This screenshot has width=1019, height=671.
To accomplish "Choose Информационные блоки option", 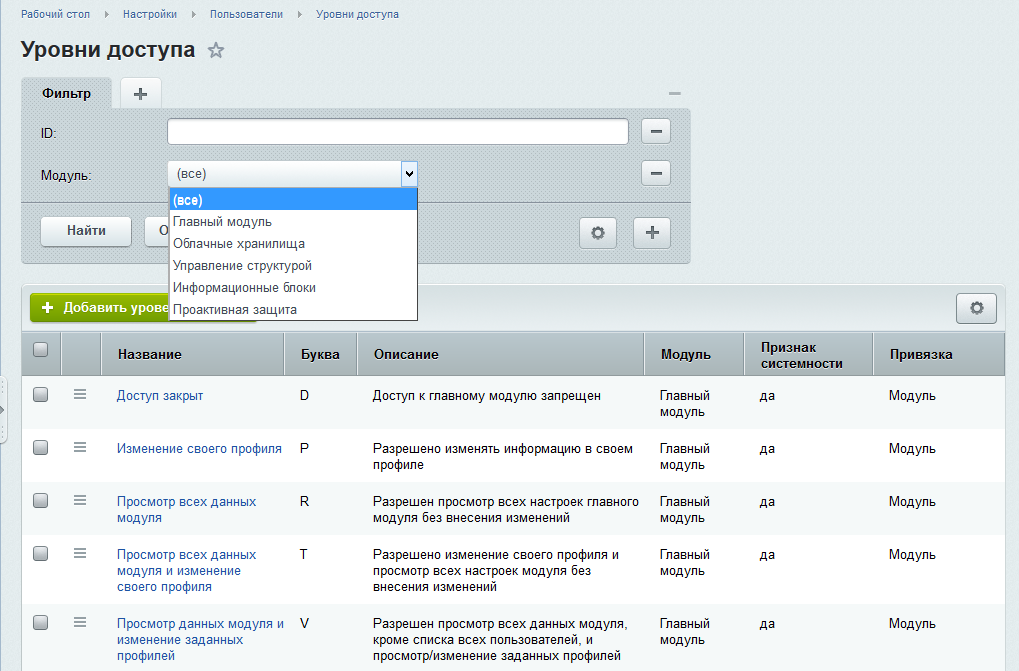I will [293, 288].
